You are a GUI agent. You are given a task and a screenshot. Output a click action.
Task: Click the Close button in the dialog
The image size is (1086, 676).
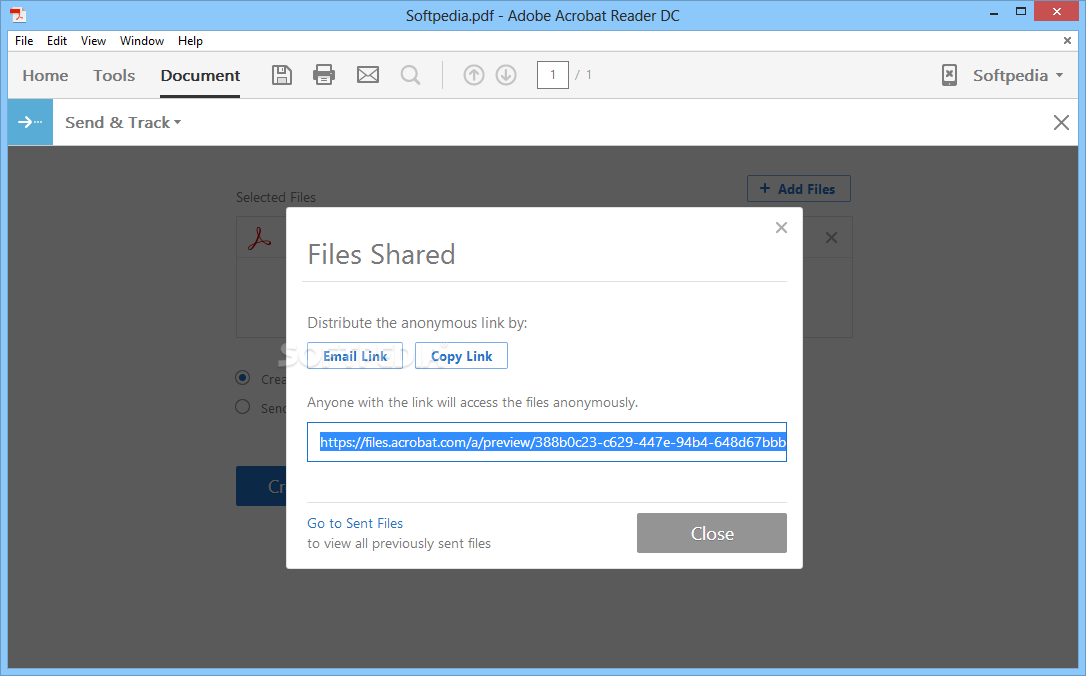point(712,533)
